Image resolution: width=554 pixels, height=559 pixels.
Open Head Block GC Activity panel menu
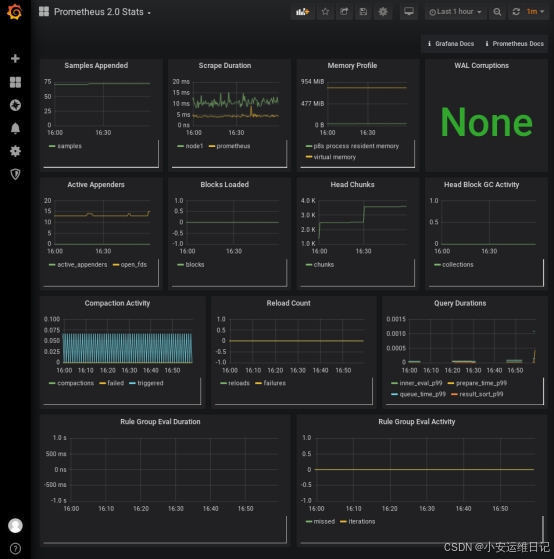pyautogui.click(x=481, y=185)
